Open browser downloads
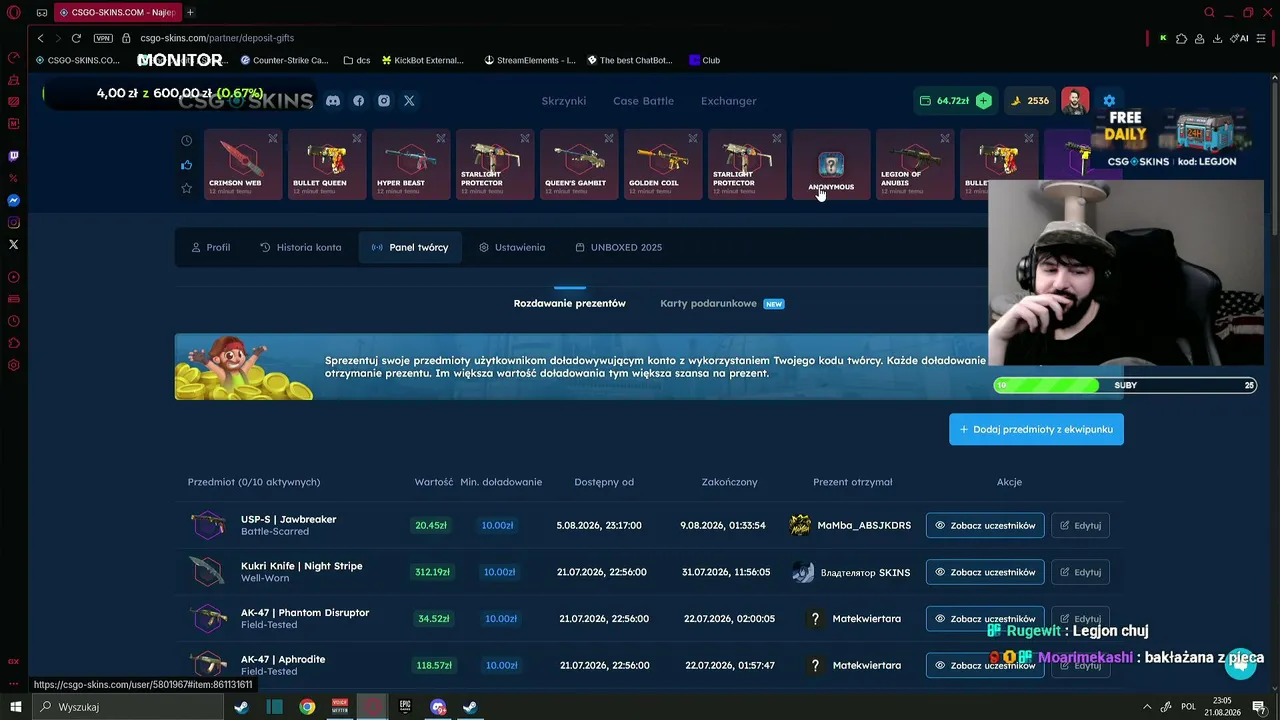This screenshot has width=1280, height=720. coord(1217,38)
